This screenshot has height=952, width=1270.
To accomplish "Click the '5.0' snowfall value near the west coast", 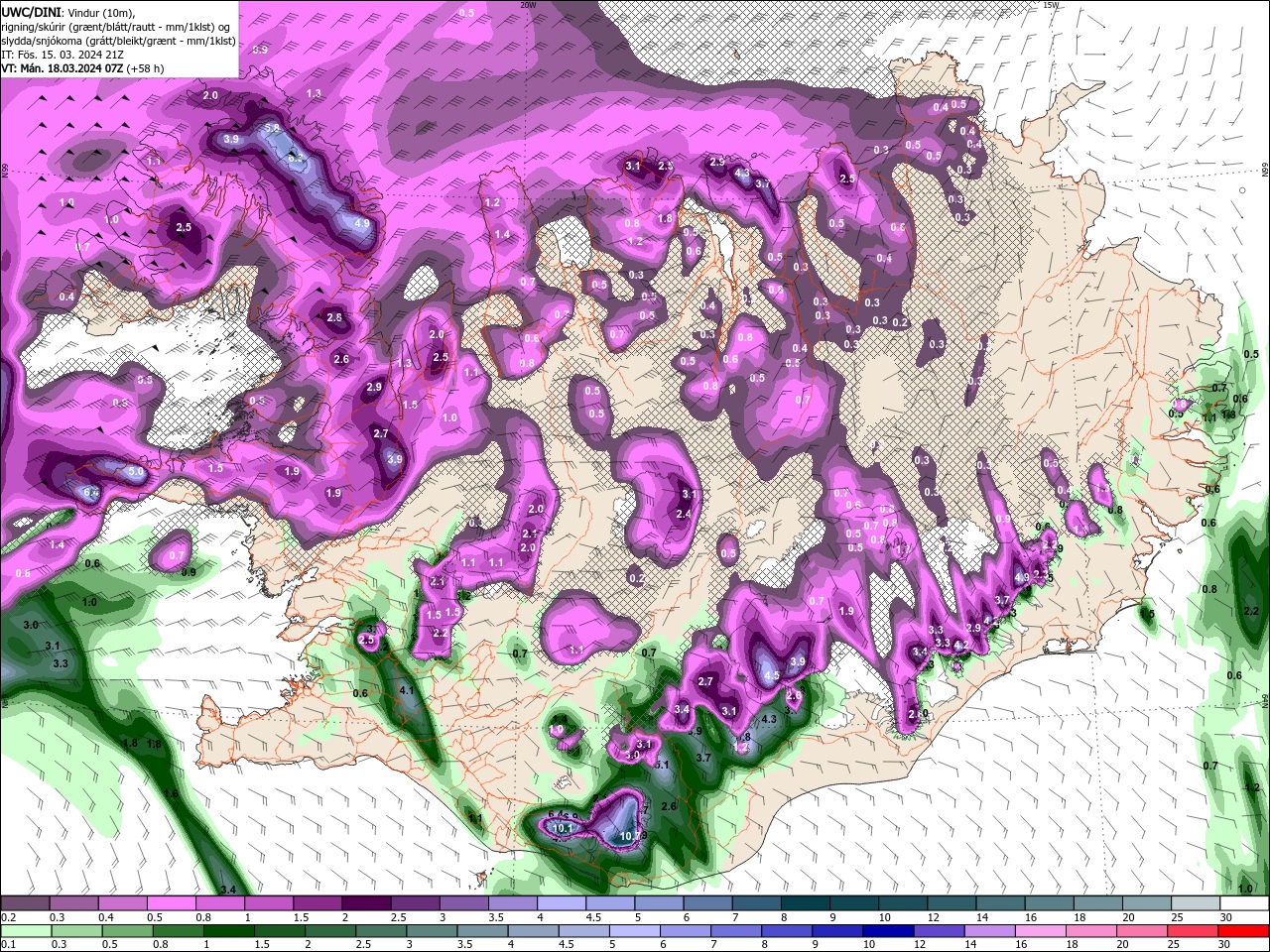I will (x=136, y=473).
